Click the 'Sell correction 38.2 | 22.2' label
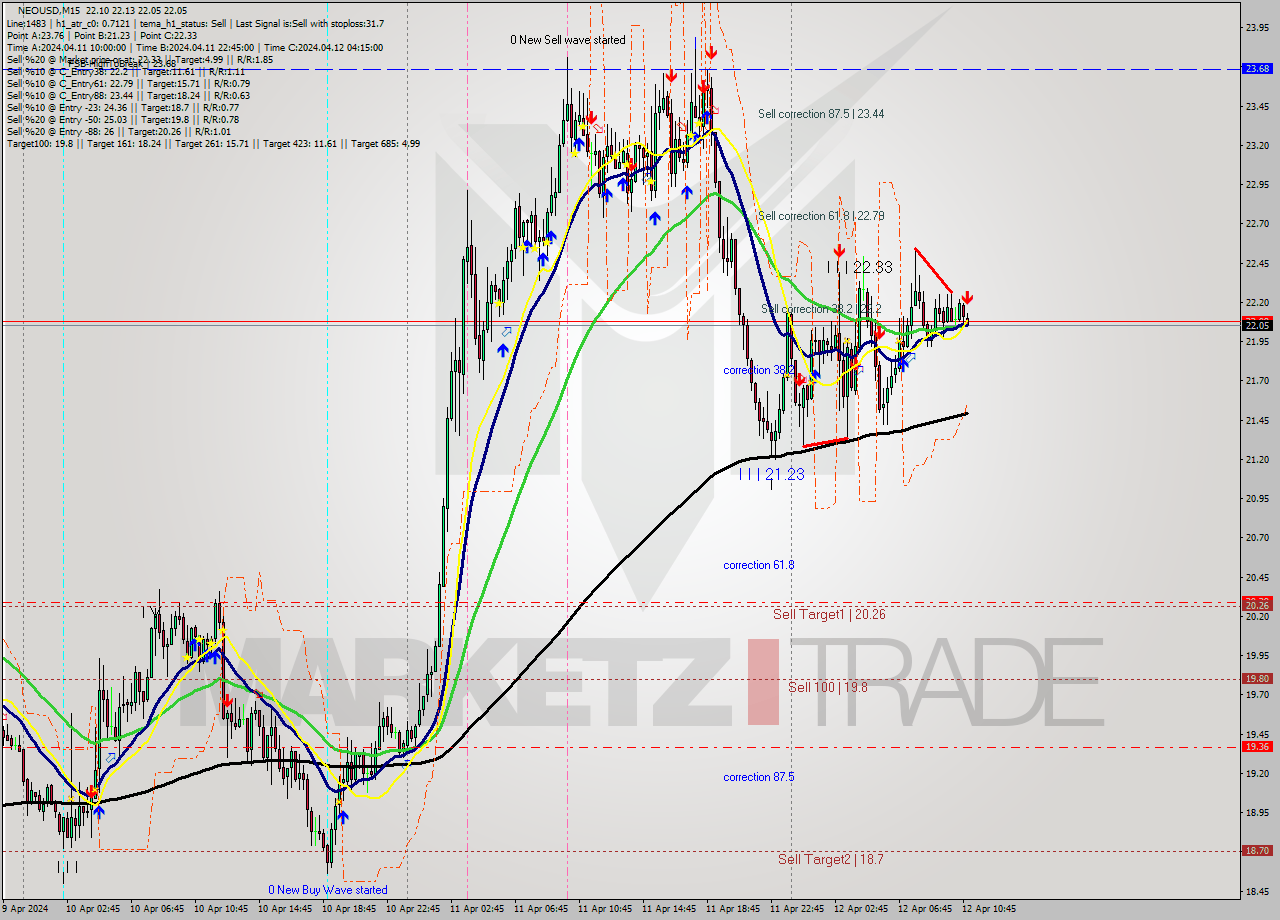 pyautogui.click(x=821, y=309)
